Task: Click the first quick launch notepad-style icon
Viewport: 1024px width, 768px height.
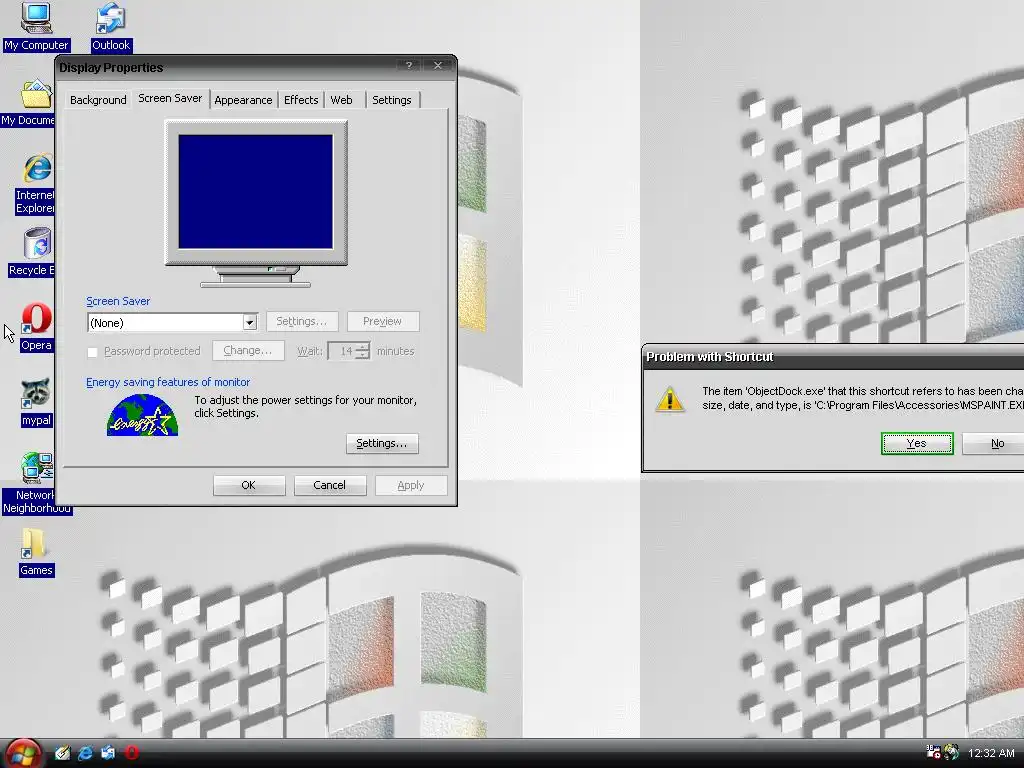Action: pos(62,753)
